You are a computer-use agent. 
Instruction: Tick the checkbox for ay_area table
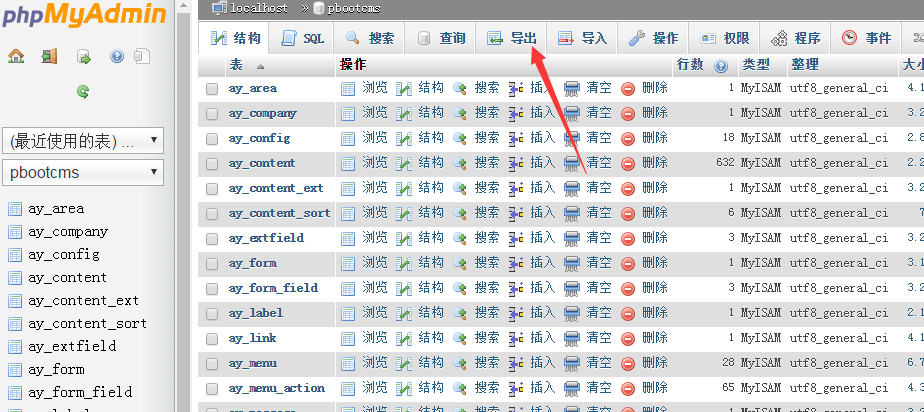212,89
